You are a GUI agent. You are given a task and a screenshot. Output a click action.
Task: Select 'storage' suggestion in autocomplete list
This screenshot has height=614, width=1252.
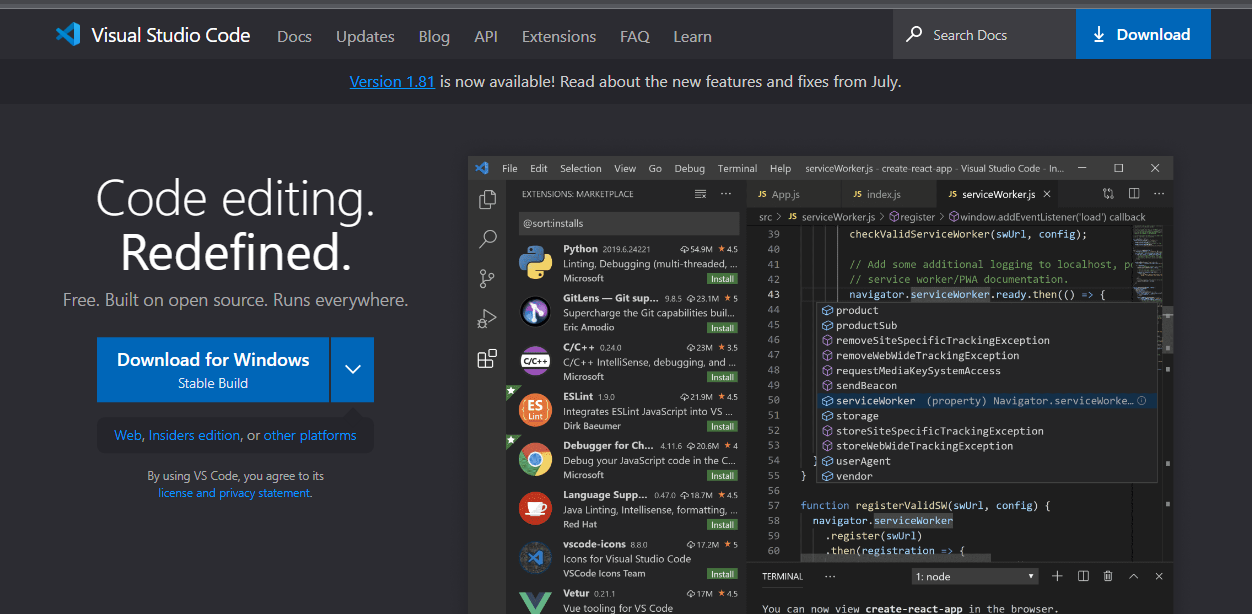[x=988, y=416]
